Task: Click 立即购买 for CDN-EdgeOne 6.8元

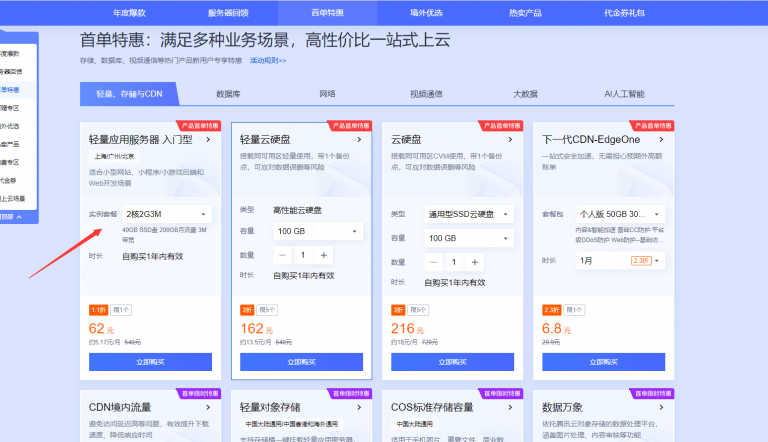Action: [603, 362]
